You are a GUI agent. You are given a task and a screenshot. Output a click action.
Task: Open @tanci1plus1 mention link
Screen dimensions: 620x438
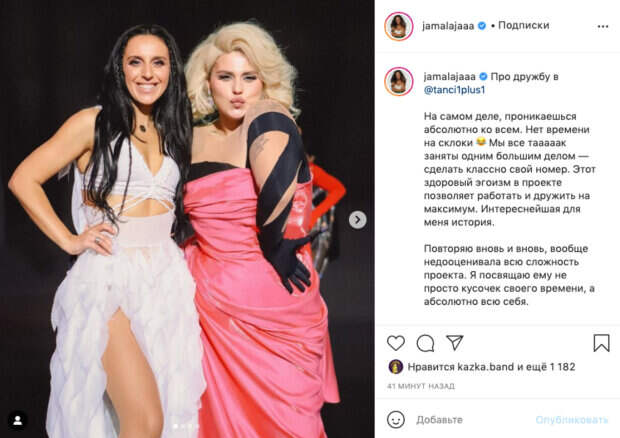click(454, 90)
